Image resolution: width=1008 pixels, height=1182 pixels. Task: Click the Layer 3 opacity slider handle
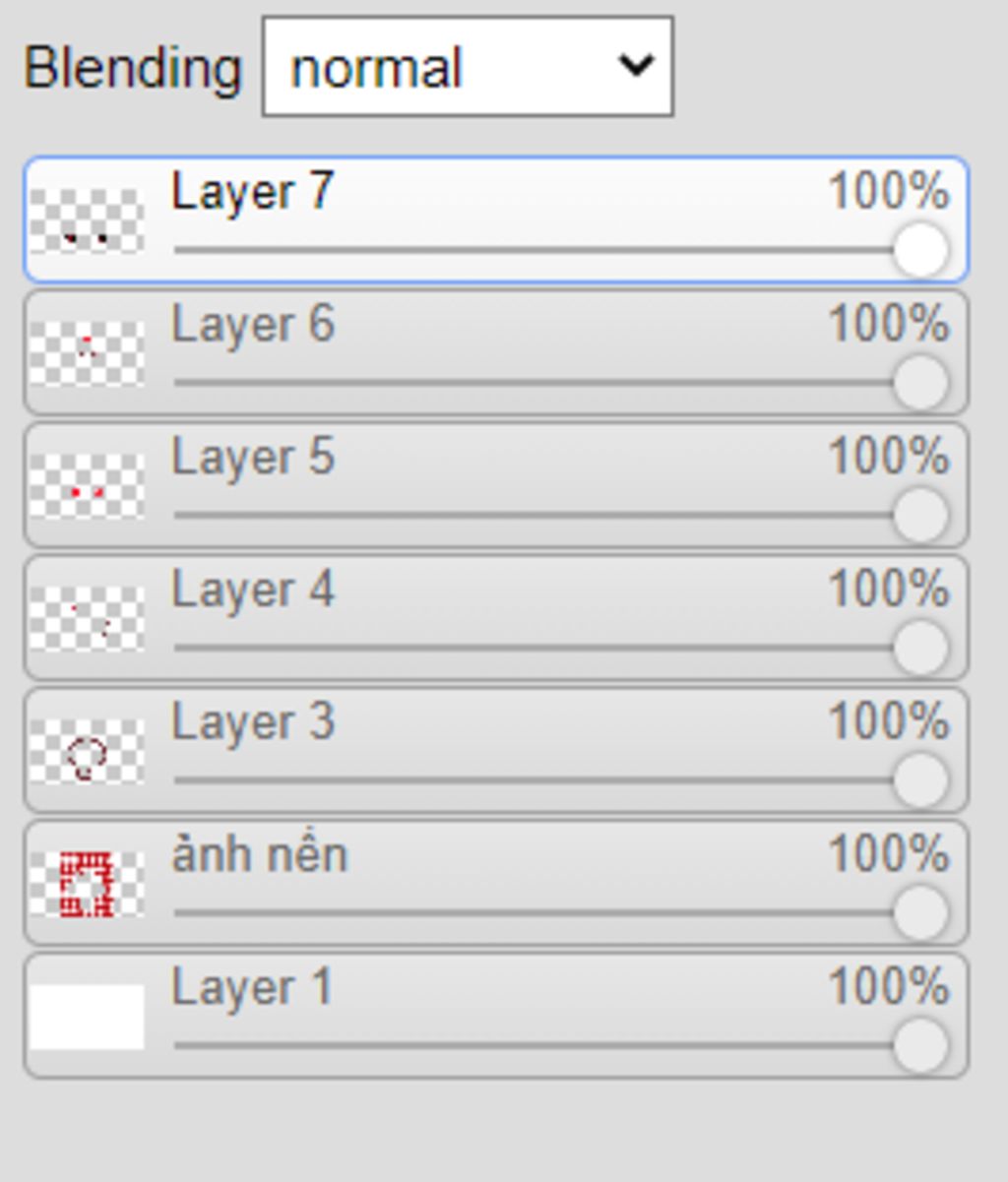(920, 780)
